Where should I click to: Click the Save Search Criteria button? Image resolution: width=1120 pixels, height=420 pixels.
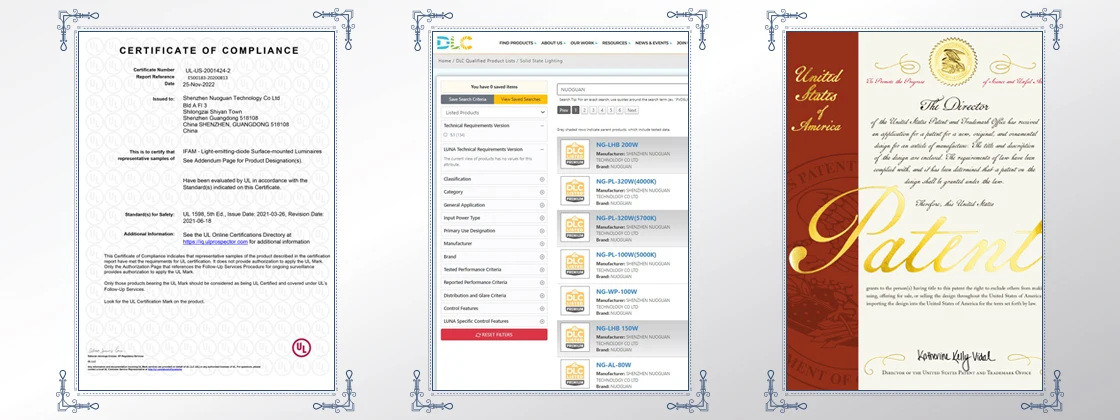pos(467,99)
